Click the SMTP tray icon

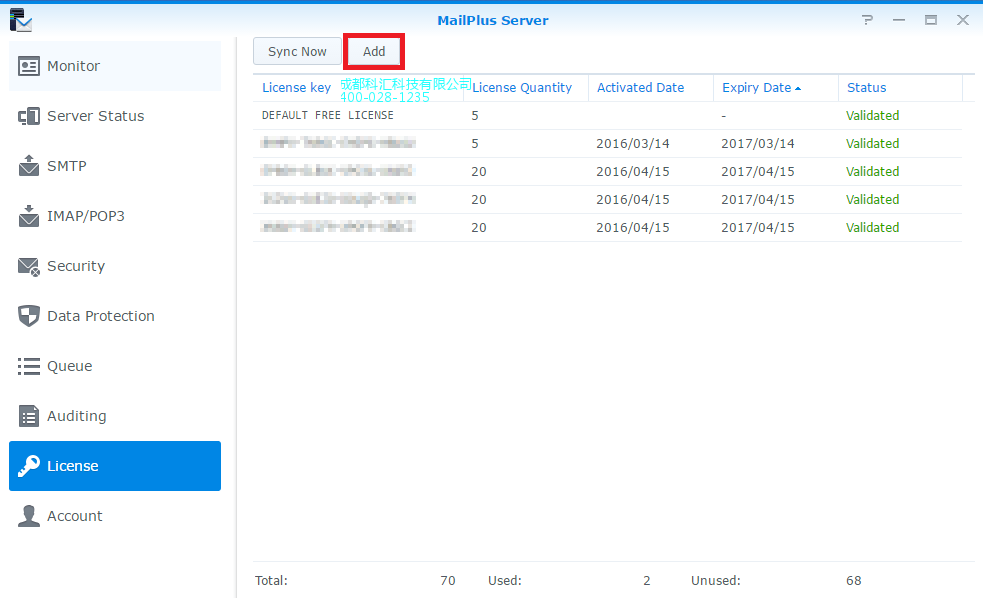[x=29, y=165]
